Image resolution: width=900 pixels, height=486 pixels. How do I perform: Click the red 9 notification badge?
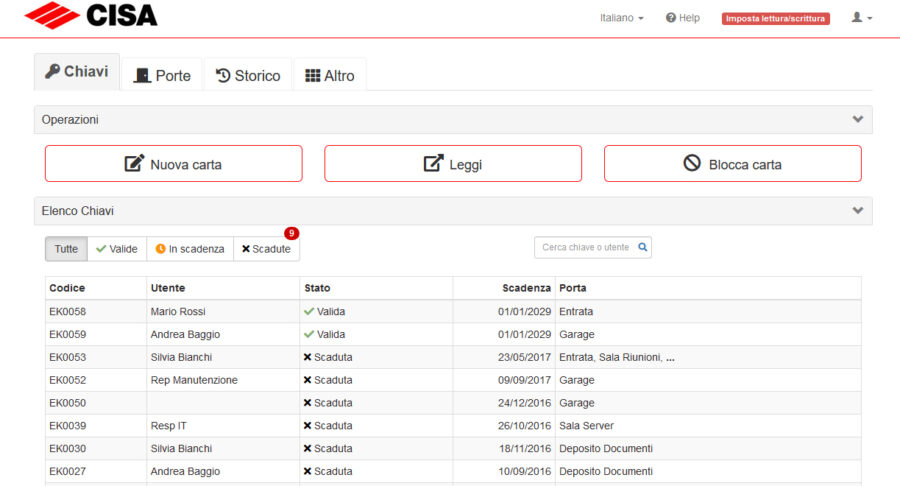pos(292,234)
